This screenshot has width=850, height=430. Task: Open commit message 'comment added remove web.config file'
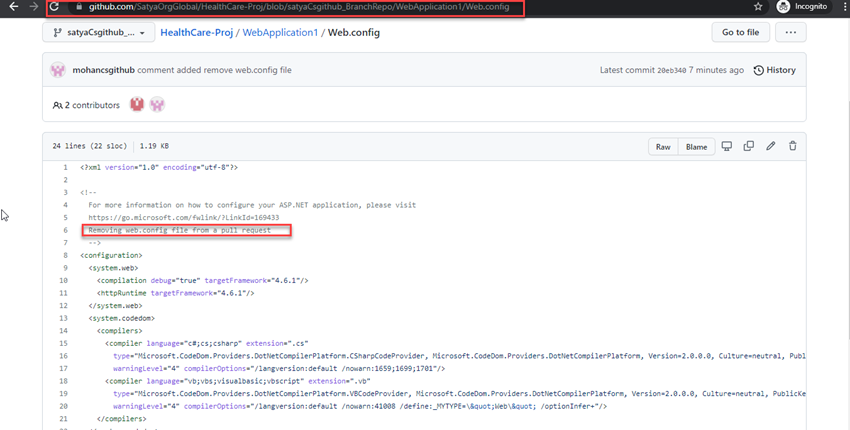pos(215,70)
